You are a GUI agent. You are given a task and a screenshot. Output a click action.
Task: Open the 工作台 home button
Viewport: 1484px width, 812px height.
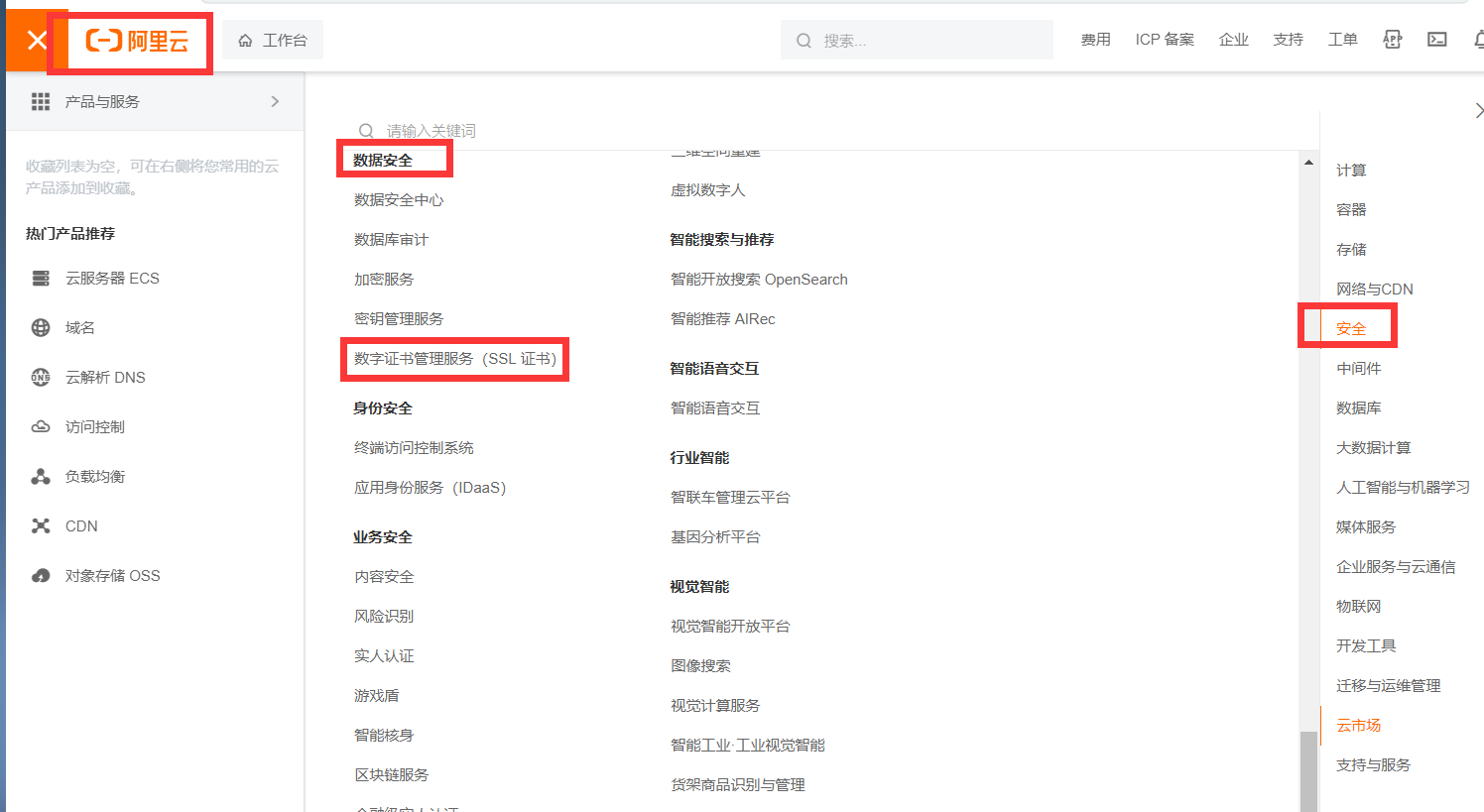tap(273, 41)
